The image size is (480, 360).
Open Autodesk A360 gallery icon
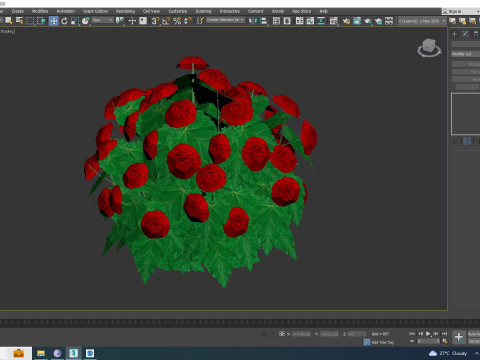pos(389,21)
